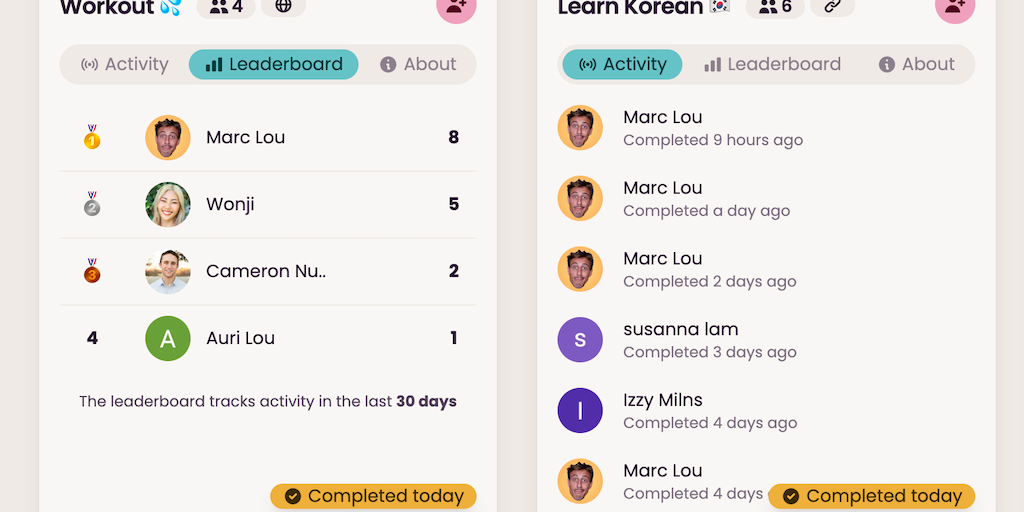Toggle Completed today on Workout card
Image resolution: width=1024 pixels, height=512 pixels.
pyautogui.click(x=373, y=496)
